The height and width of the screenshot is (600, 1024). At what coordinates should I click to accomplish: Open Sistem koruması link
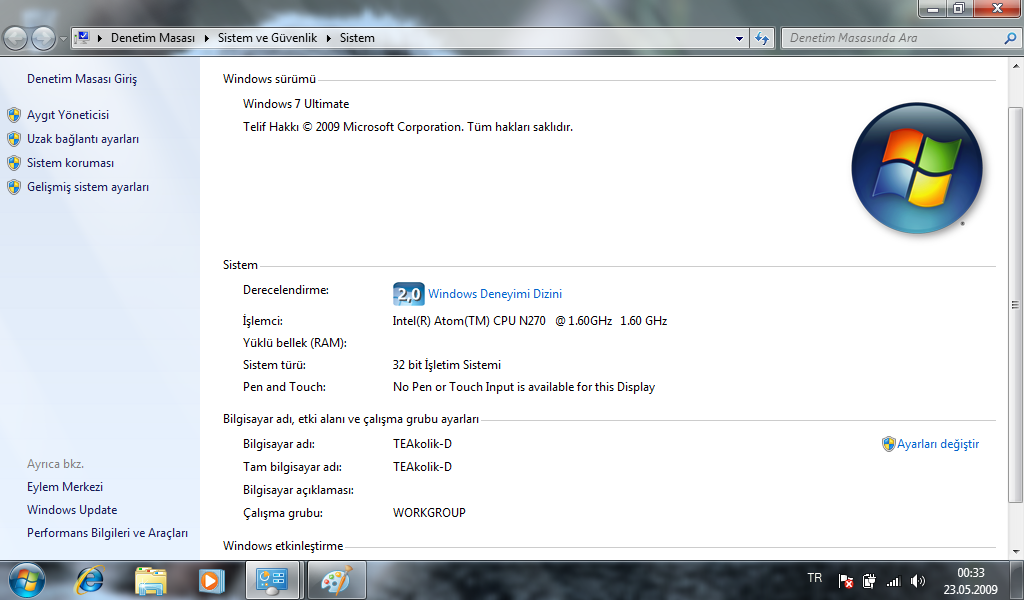click(x=71, y=163)
